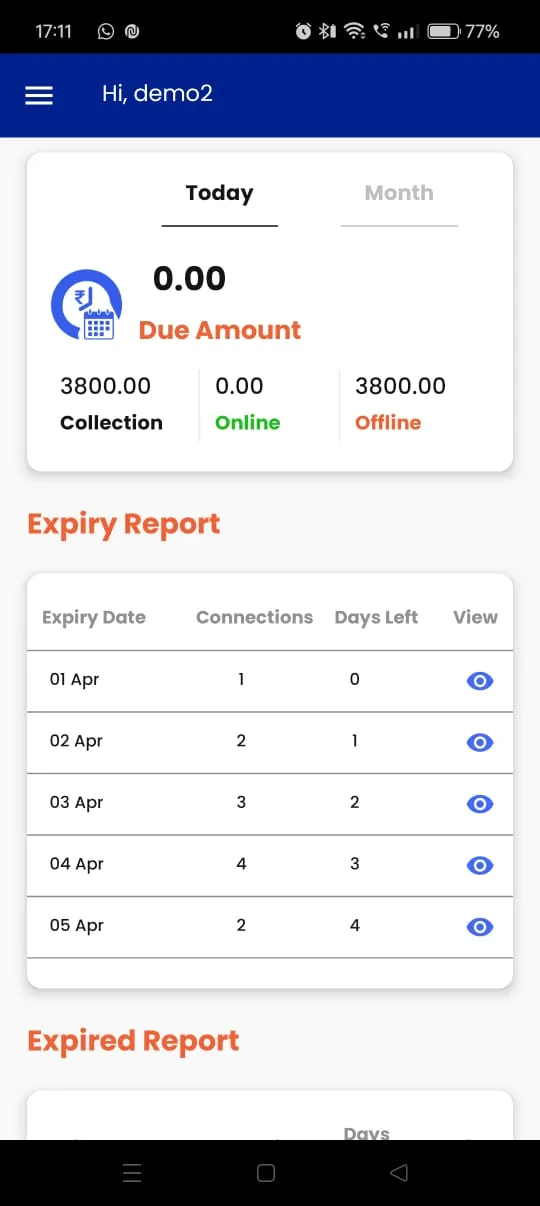Open Android recent apps button
This screenshot has height=1206, width=540.
tap(132, 1173)
